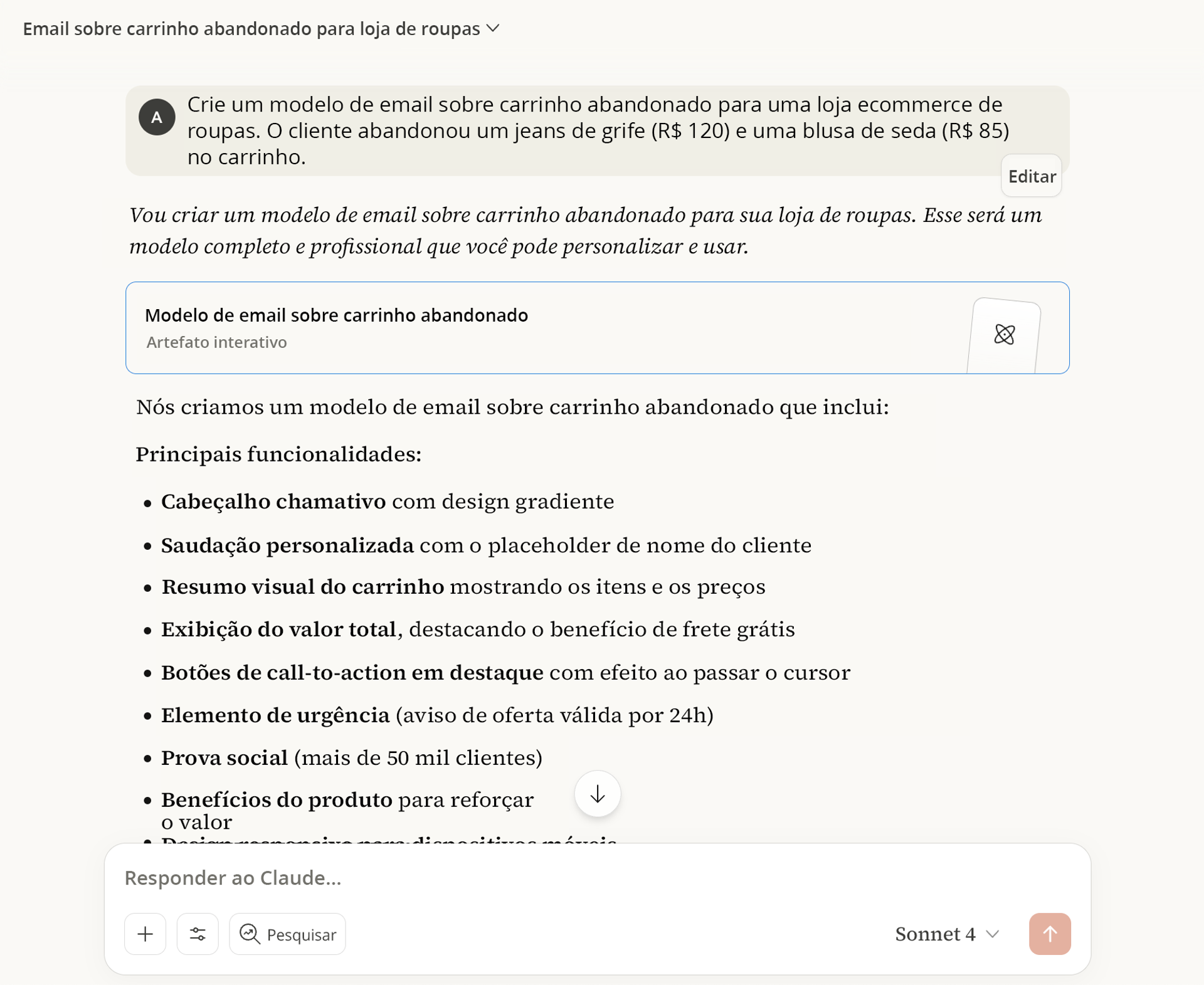The width and height of the screenshot is (1204, 985).
Task: Click the italic intro paragraph
Action: pos(585,231)
